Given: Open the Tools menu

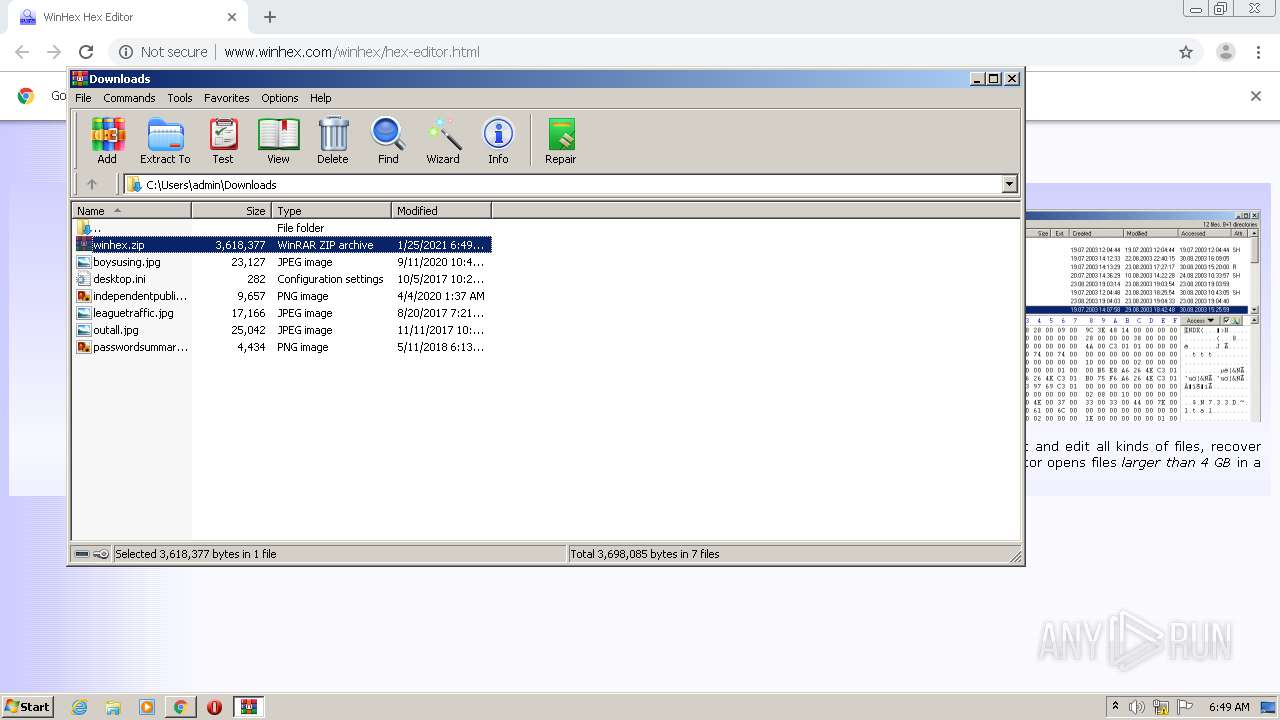Looking at the screenshot, I should [180, 98].
